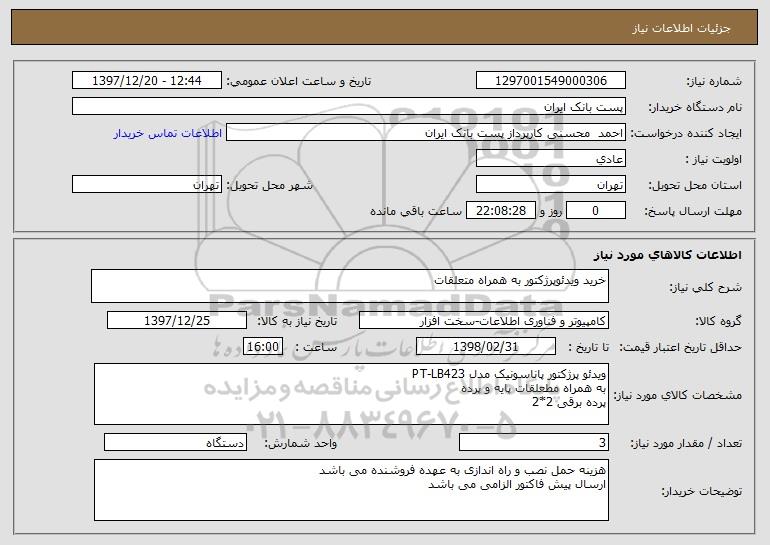This screenshot has width=770, height=545.
Task: Click the label توضیحات خریدار
Action: pos(701,491)
